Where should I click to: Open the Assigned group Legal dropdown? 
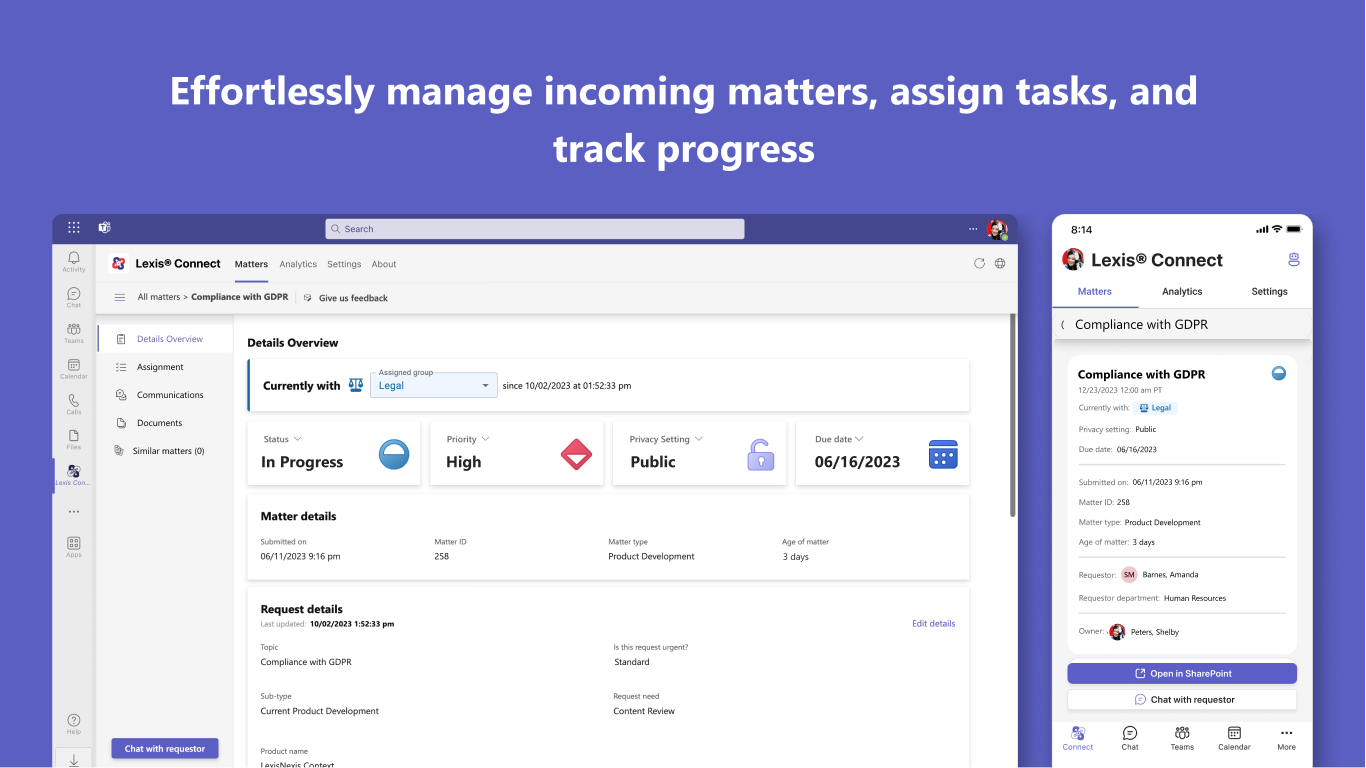click(x=434, y=385)
